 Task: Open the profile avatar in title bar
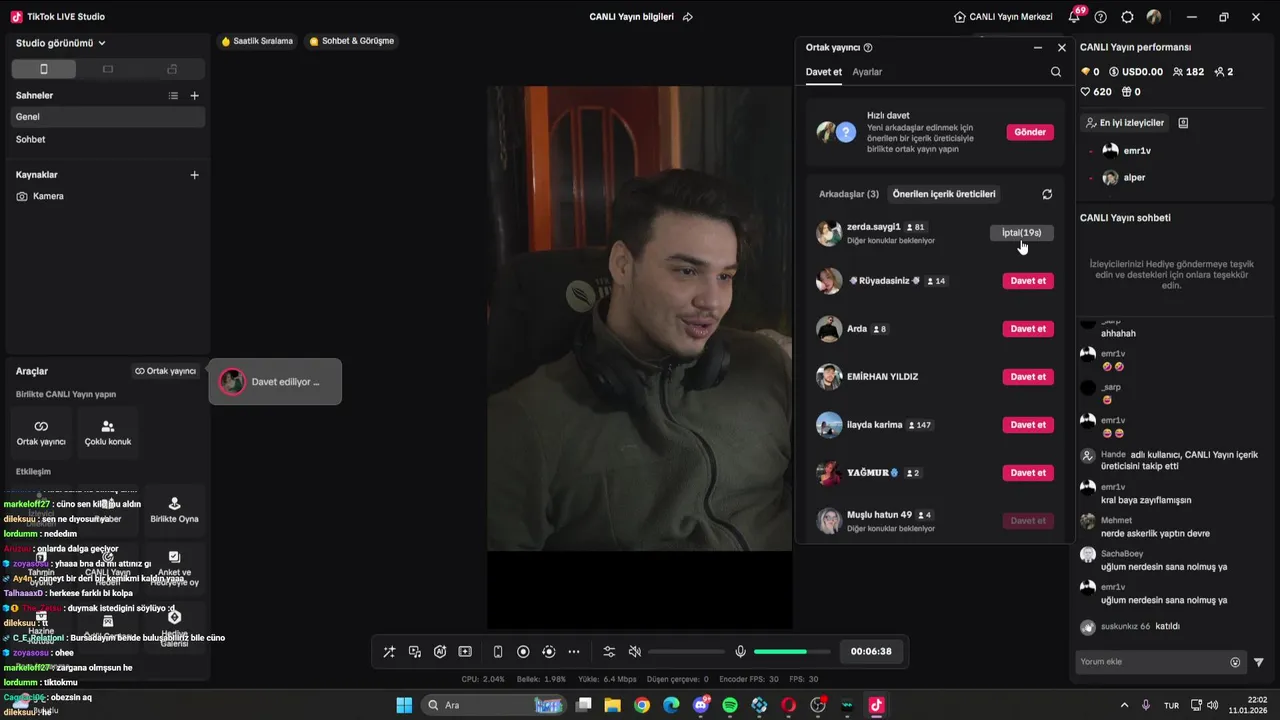1154,17
